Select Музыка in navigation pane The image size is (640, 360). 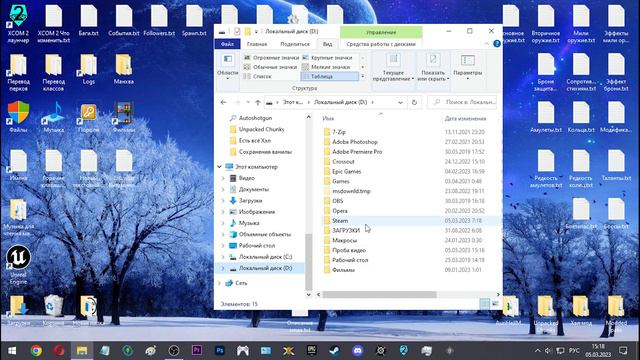(x=249, y=223)
